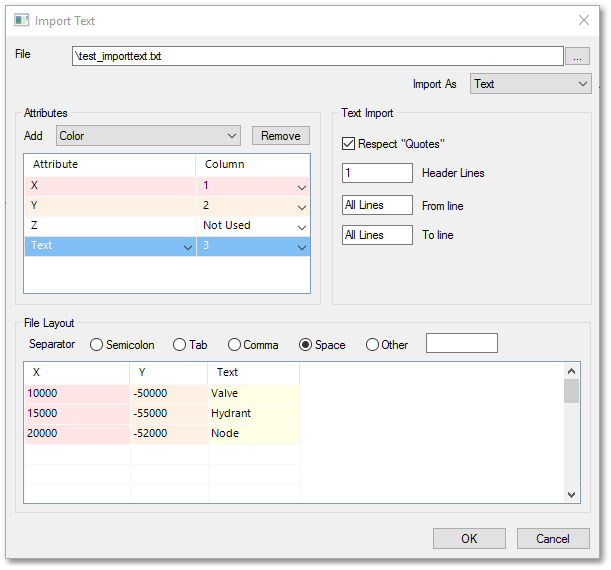Select the Semicolon separator radio button

[96, 345]
